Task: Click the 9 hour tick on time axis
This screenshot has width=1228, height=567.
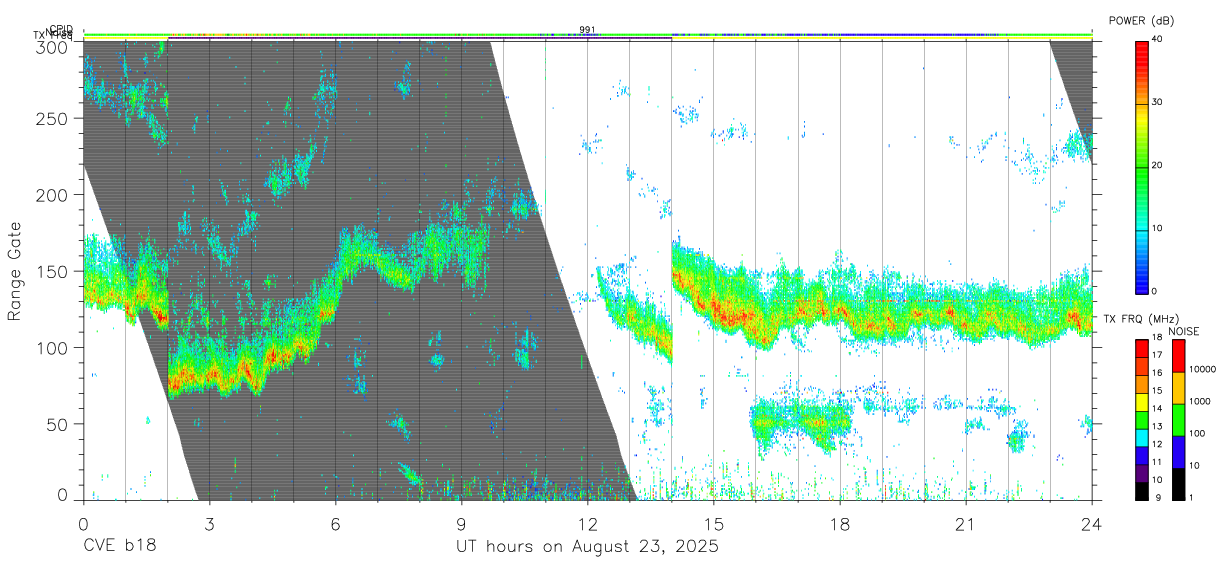Action: coord(461,523)
